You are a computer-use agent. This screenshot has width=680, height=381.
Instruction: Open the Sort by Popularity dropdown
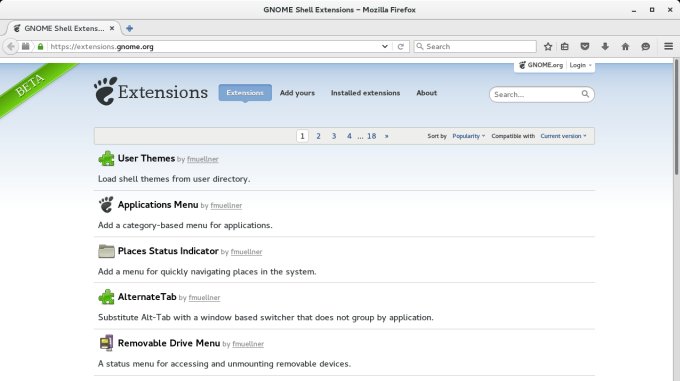468,136
